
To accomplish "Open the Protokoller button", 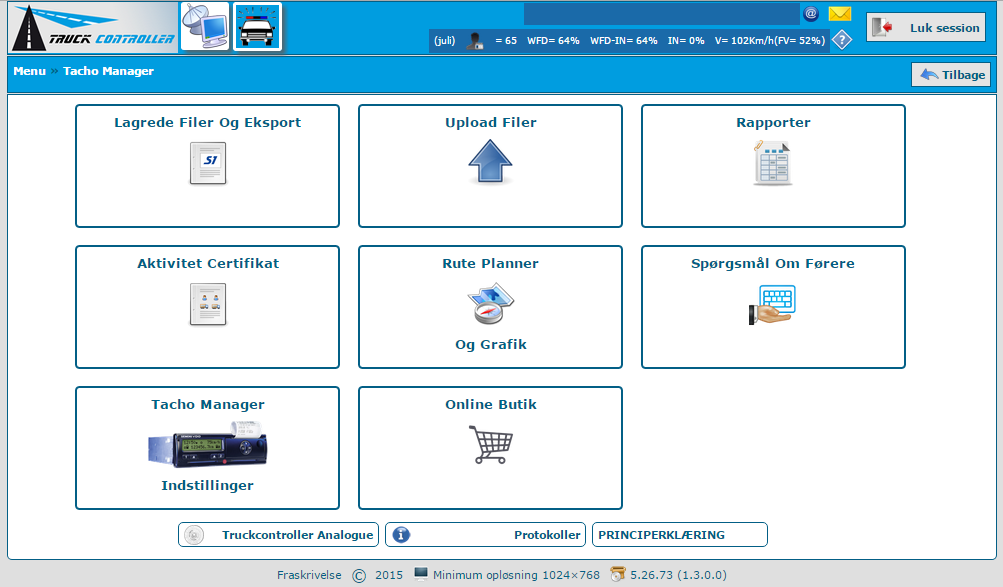I will 485,535.
